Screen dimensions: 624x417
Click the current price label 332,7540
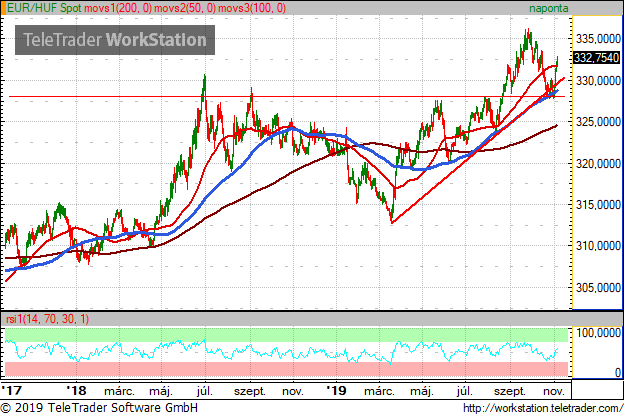(596, 58)
